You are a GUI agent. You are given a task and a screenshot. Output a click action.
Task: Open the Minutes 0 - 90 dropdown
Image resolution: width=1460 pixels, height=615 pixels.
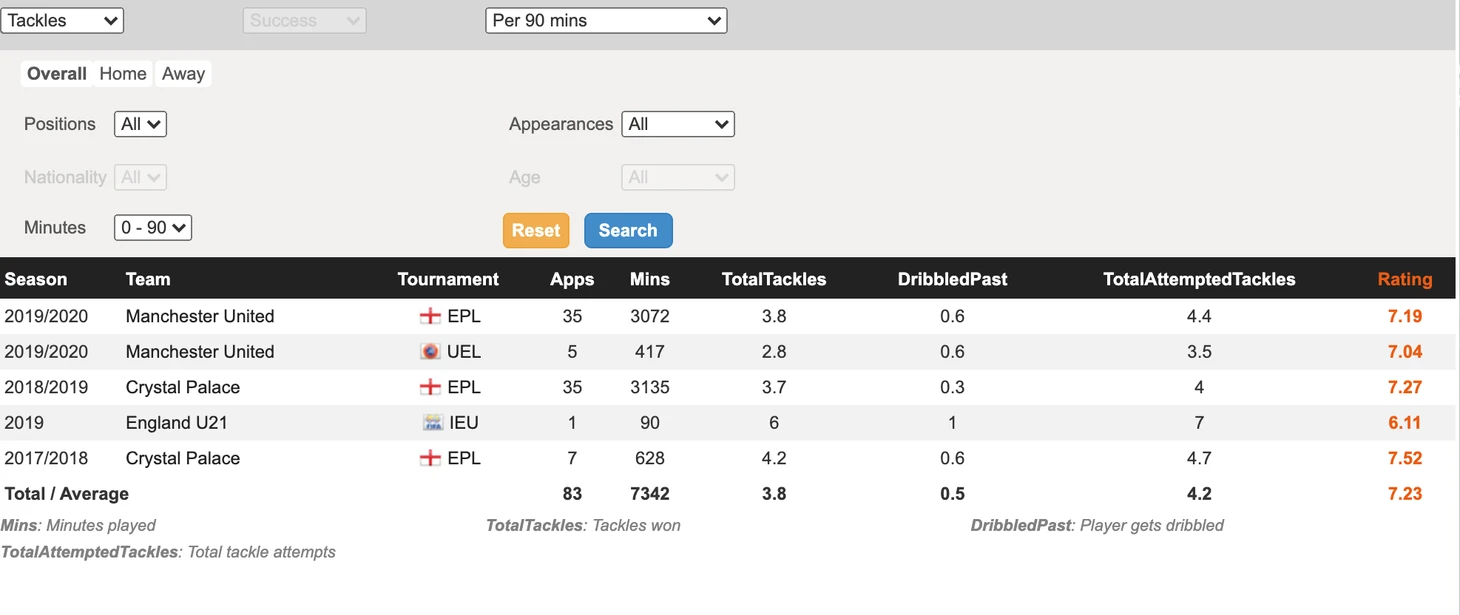153,227
